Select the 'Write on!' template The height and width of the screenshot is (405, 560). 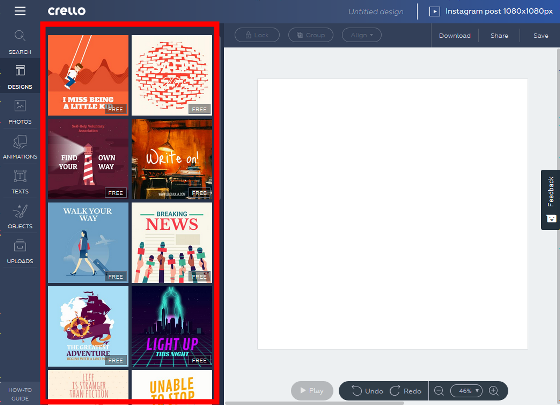pos(172,159)
